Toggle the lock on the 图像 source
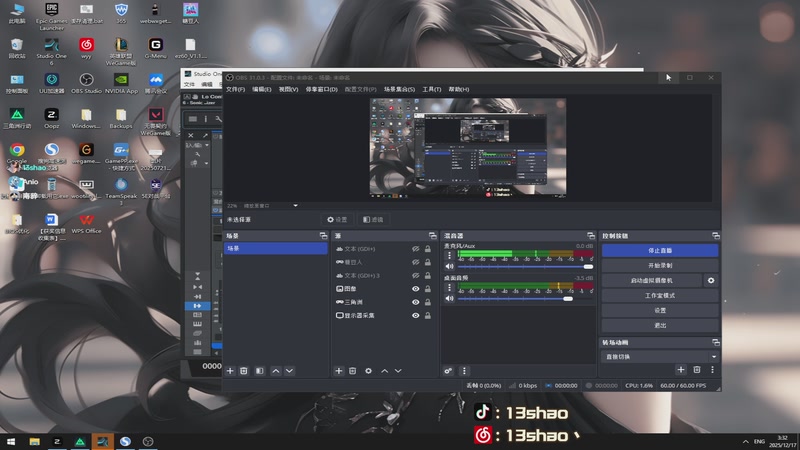The width and height of the screenshot is (800, 450). [x=428, y=289]
